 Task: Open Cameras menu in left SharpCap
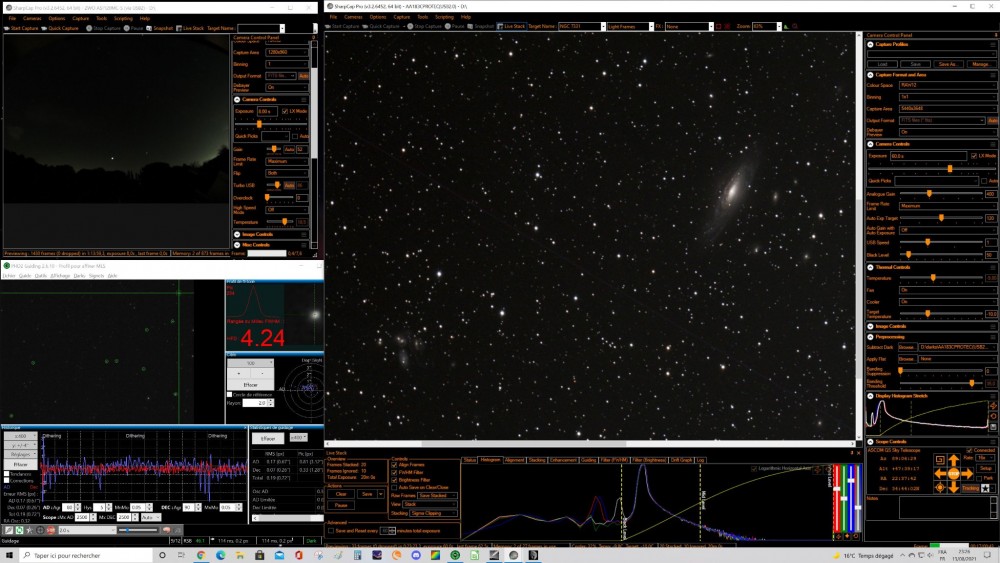(x=32, y=18)
